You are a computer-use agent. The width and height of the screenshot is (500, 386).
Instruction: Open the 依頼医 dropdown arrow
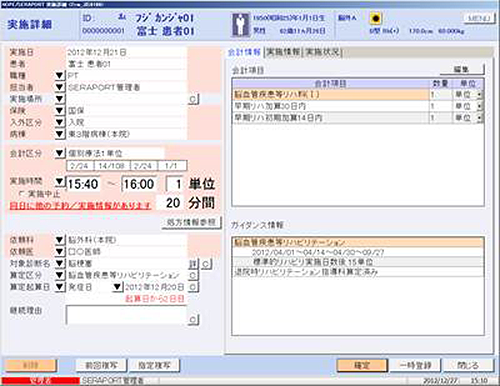pos(59,251)
